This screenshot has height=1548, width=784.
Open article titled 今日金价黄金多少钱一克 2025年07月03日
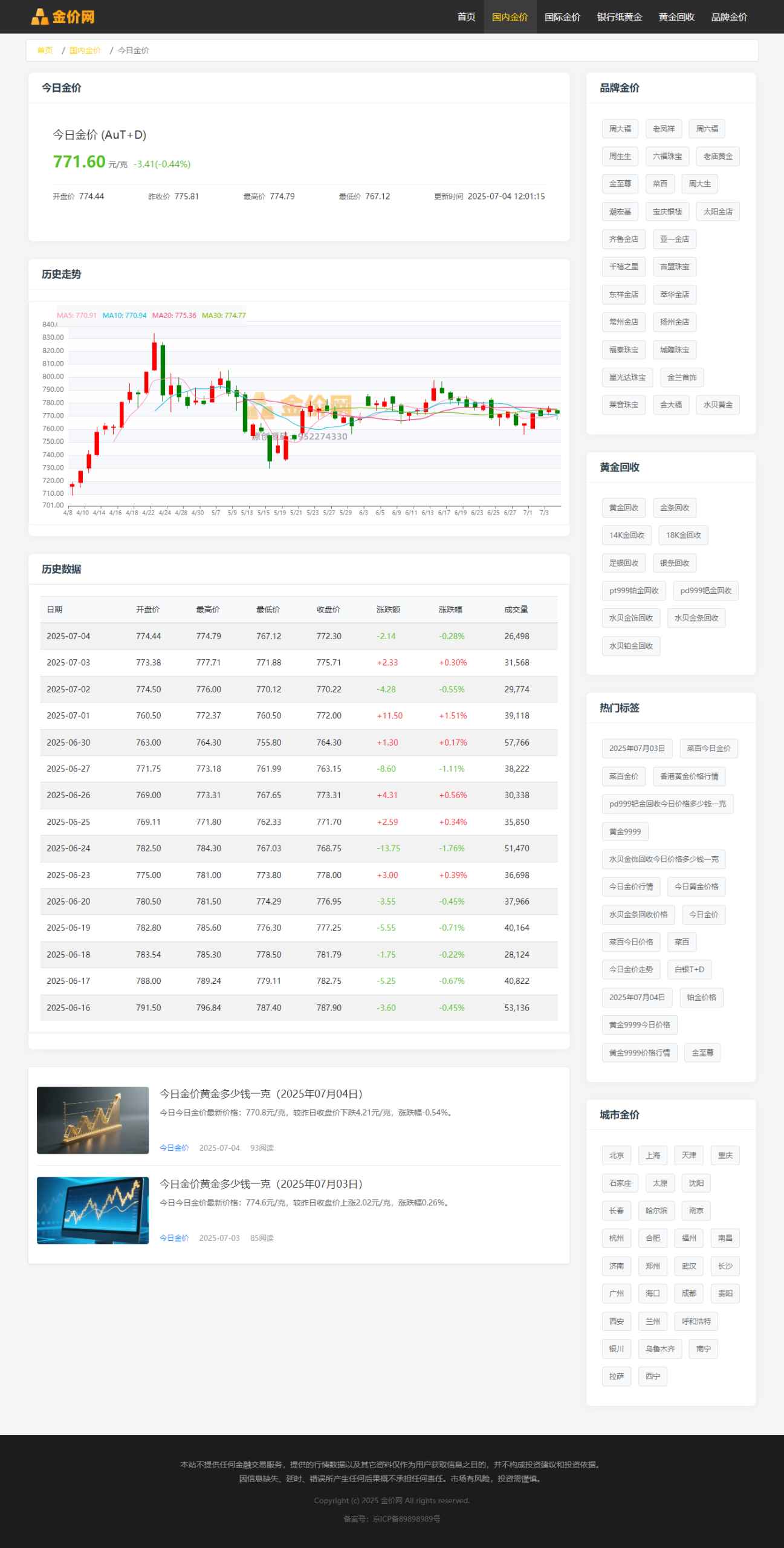[x=261, y=1184]
